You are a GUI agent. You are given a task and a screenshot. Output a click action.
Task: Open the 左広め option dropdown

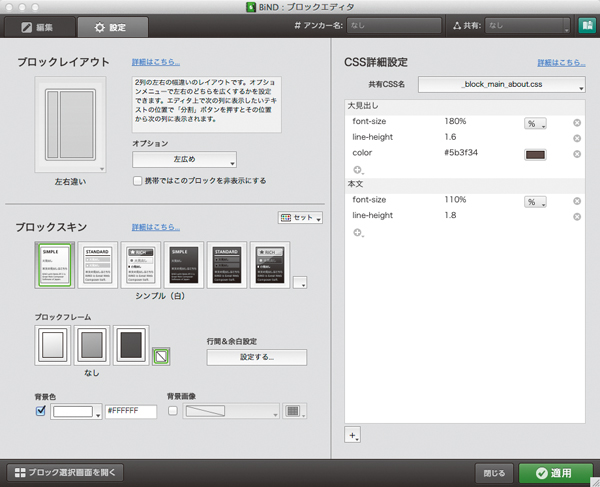coord(185,159)
